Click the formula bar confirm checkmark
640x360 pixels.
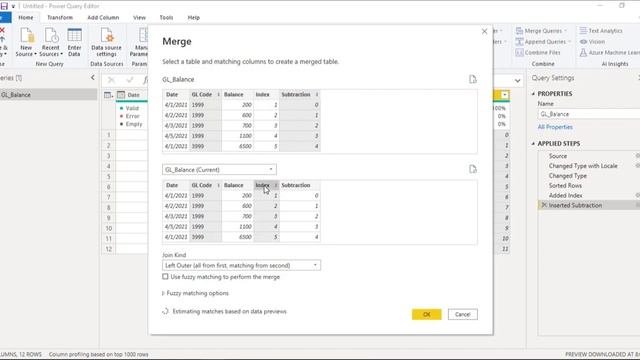point(130,80)
